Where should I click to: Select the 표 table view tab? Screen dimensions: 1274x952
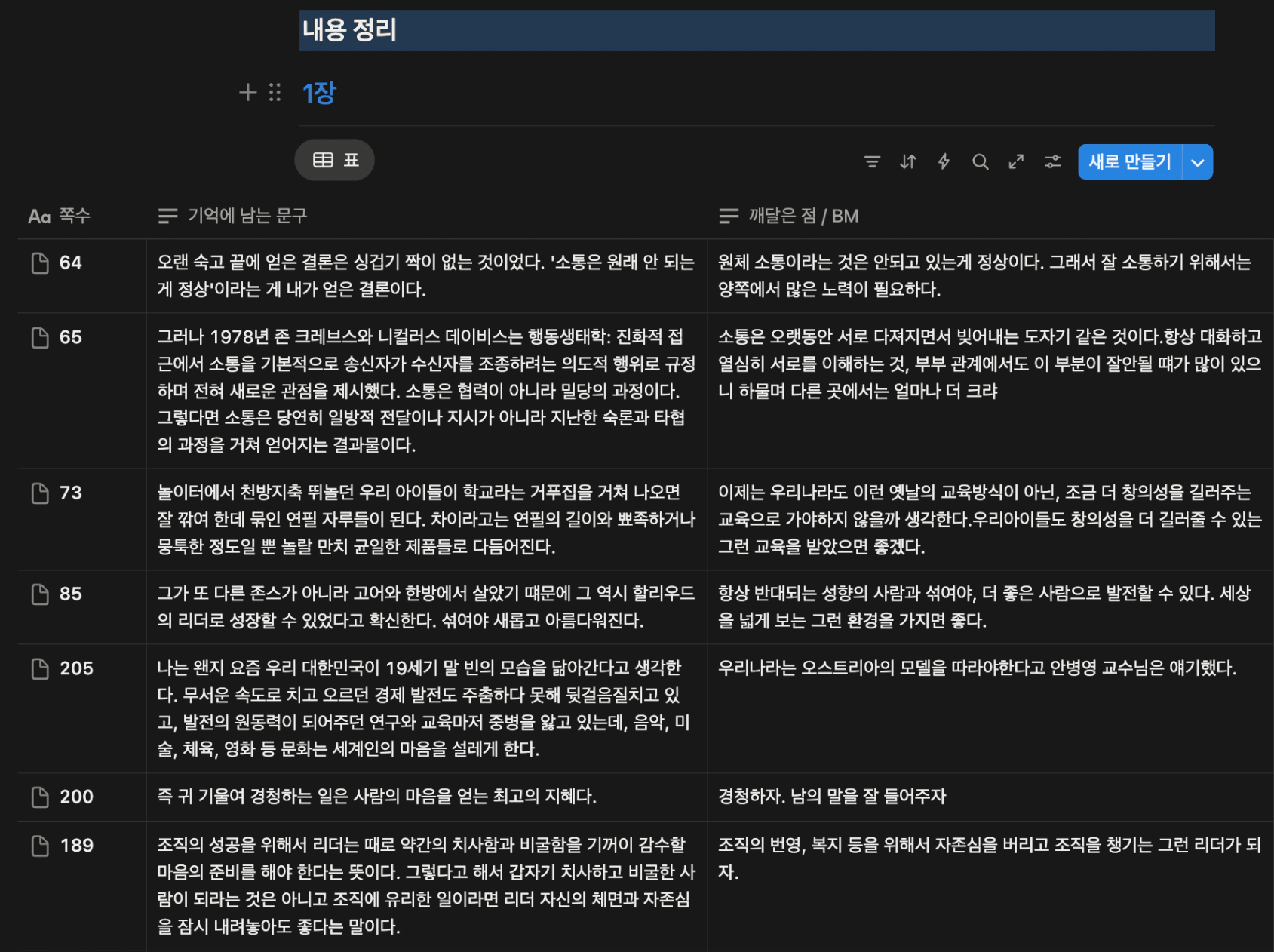[x=335, y=160]
